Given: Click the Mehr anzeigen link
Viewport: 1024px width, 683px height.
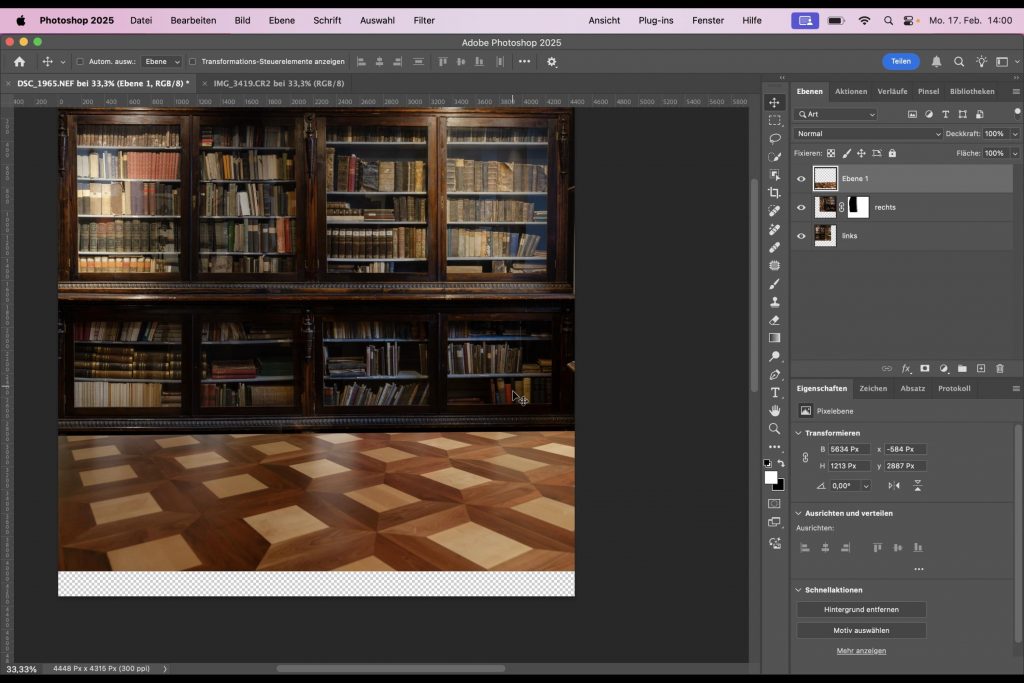Looking at the screenshot, I should coord(861,651).
